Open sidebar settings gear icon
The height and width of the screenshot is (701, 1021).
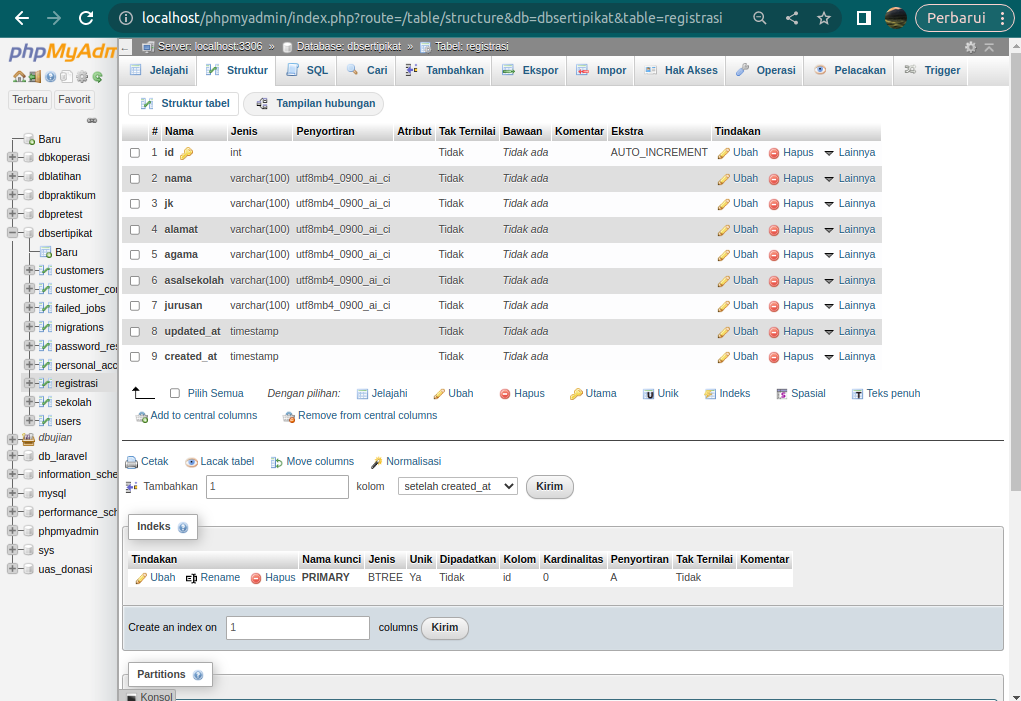(x=81, y=77)
